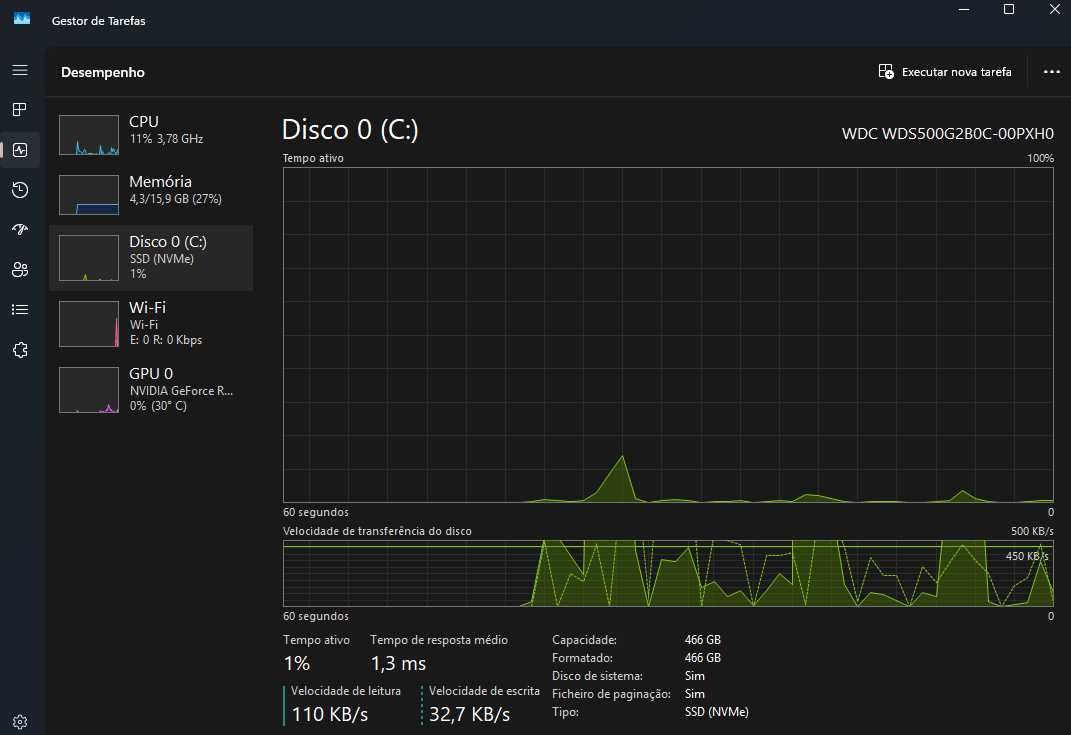Click the Velocidade de escrita label
Viewport: 1071px width, 735px height.
click(x=484, y=691)
